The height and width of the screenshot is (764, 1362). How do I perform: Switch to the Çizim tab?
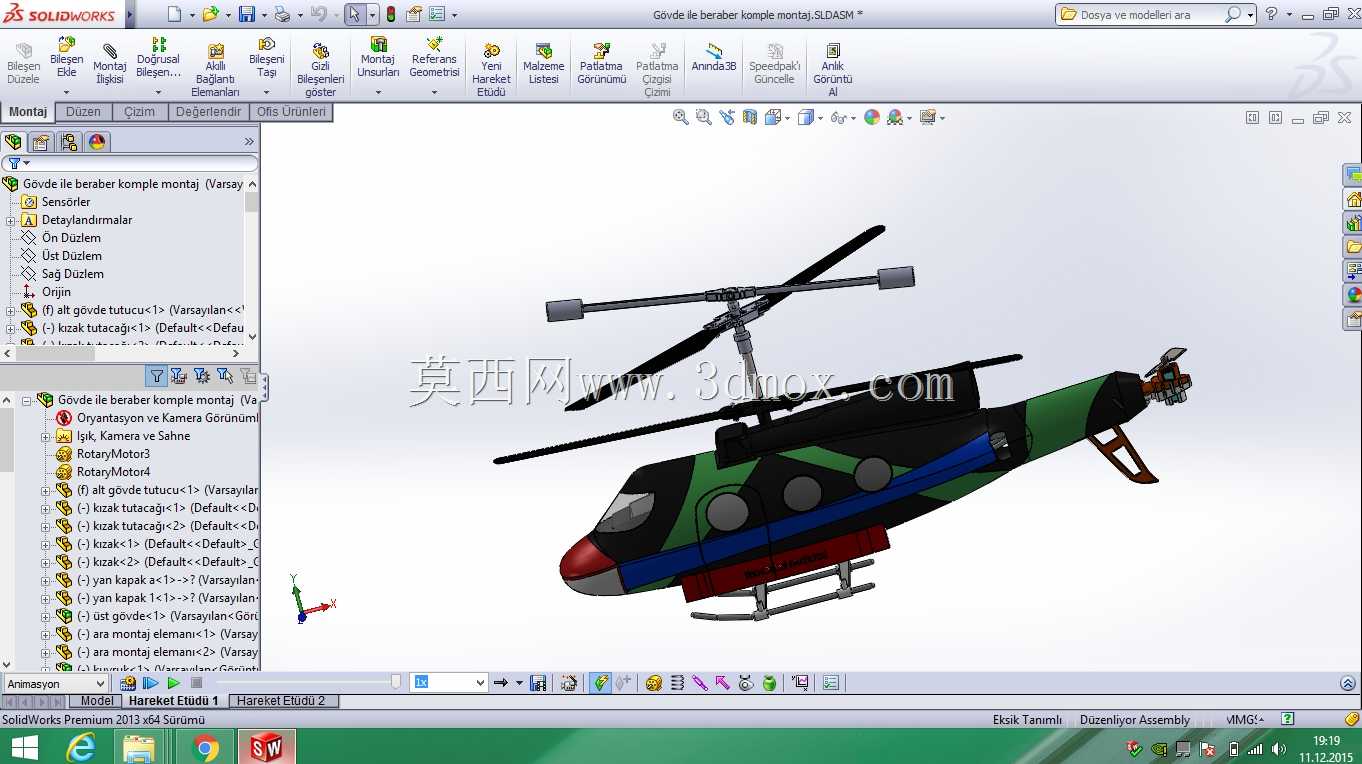tap(139, 112)
